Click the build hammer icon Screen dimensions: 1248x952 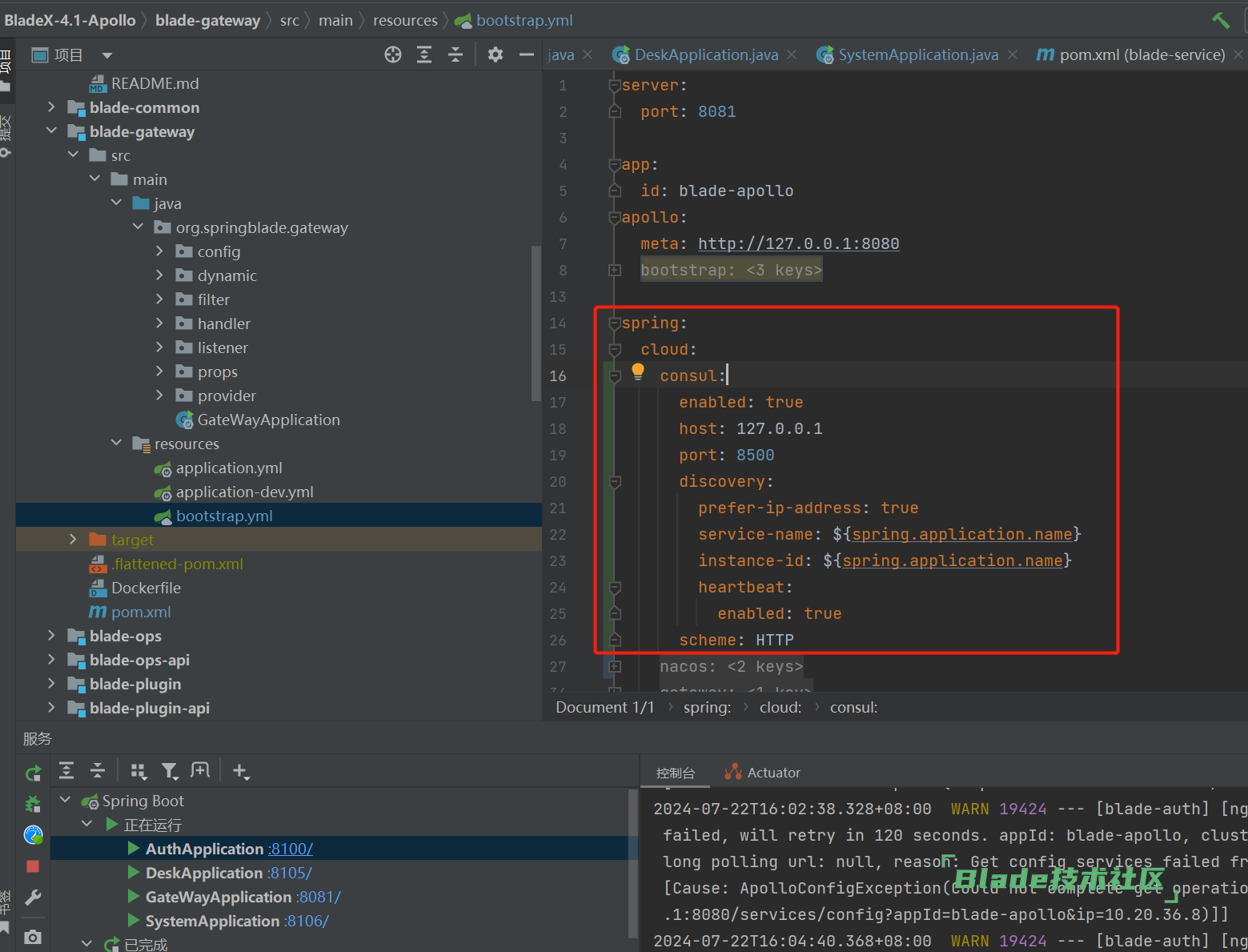[x=1221, y=20]
